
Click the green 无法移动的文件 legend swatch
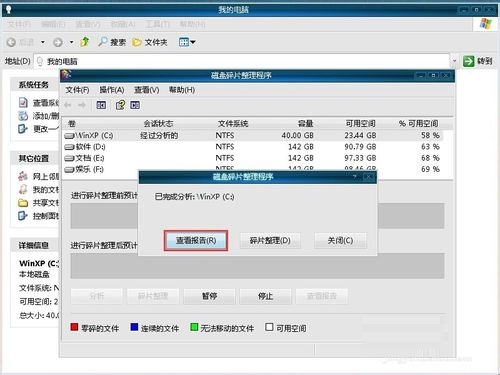tap(194, 327)
